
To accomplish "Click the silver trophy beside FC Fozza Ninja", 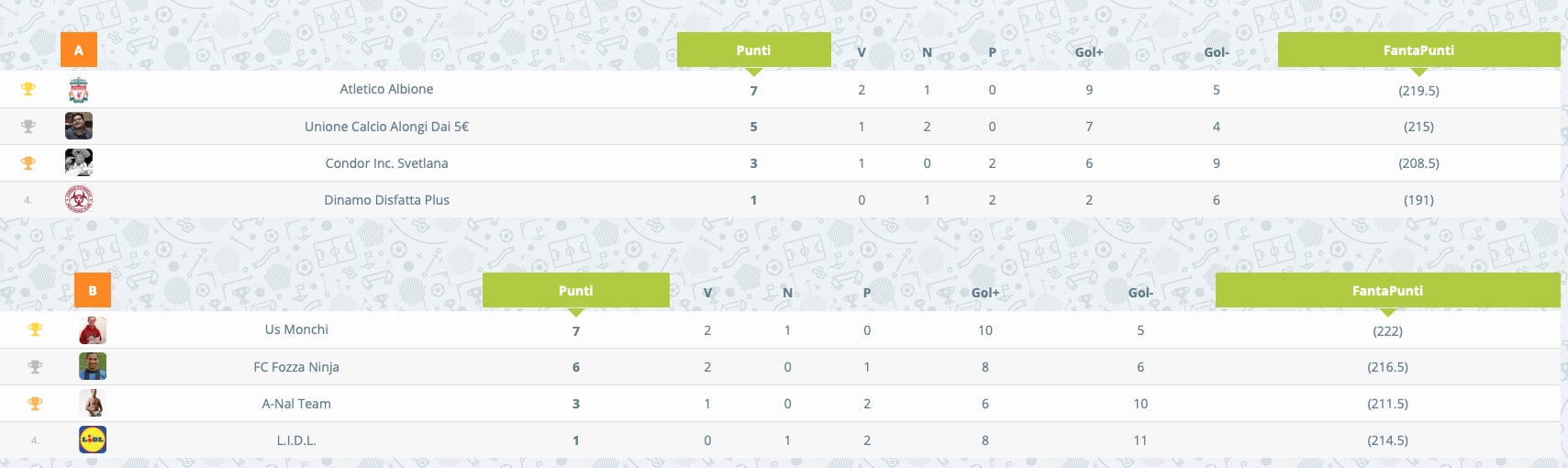I will [x=35, y=367].
